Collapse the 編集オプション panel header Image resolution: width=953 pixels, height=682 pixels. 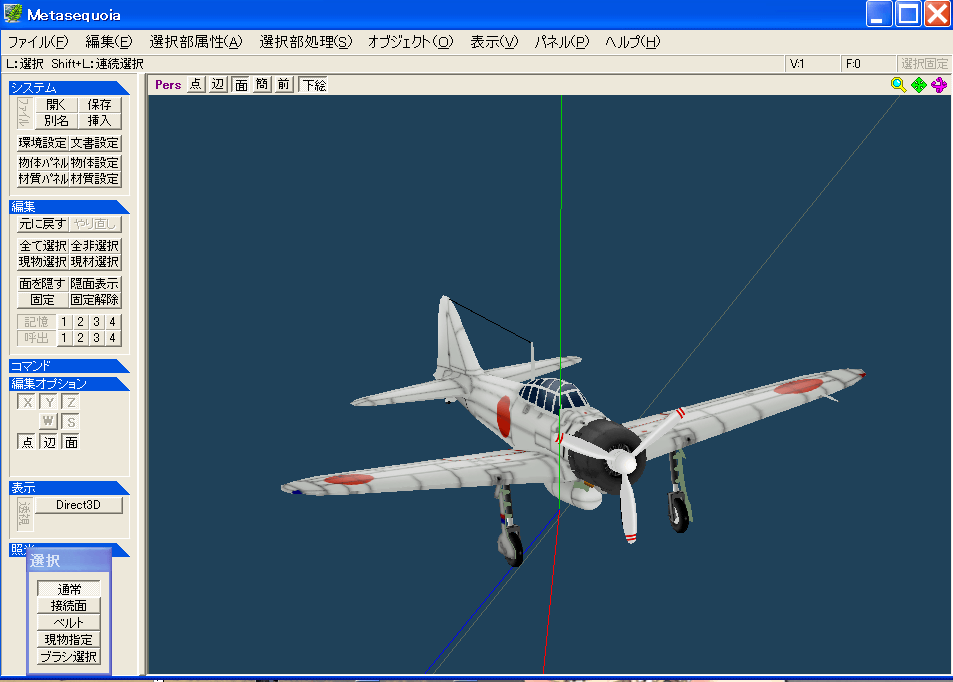[69, 384]
